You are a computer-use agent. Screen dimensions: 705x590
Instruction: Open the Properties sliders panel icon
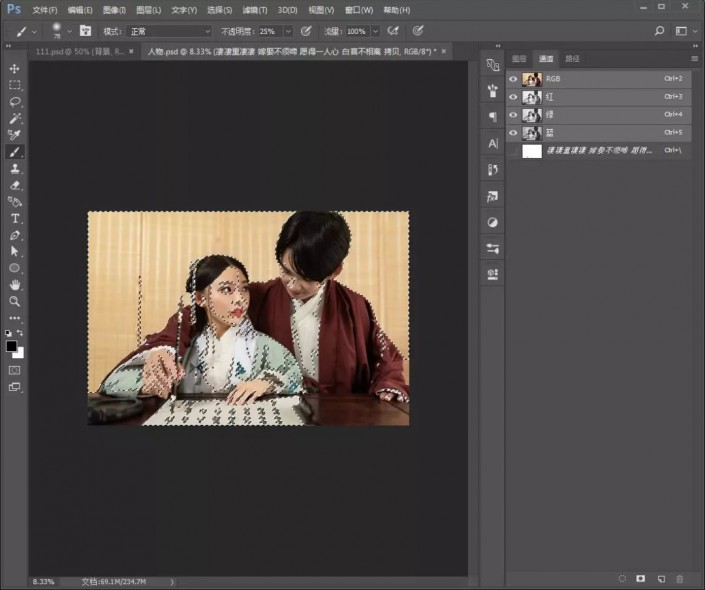[493, 248]
